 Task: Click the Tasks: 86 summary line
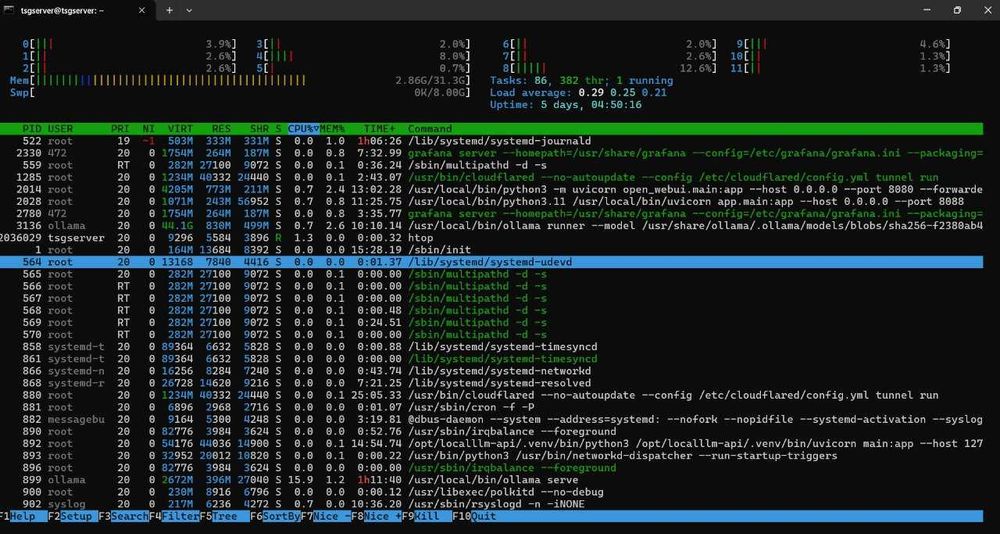[581, 80]
